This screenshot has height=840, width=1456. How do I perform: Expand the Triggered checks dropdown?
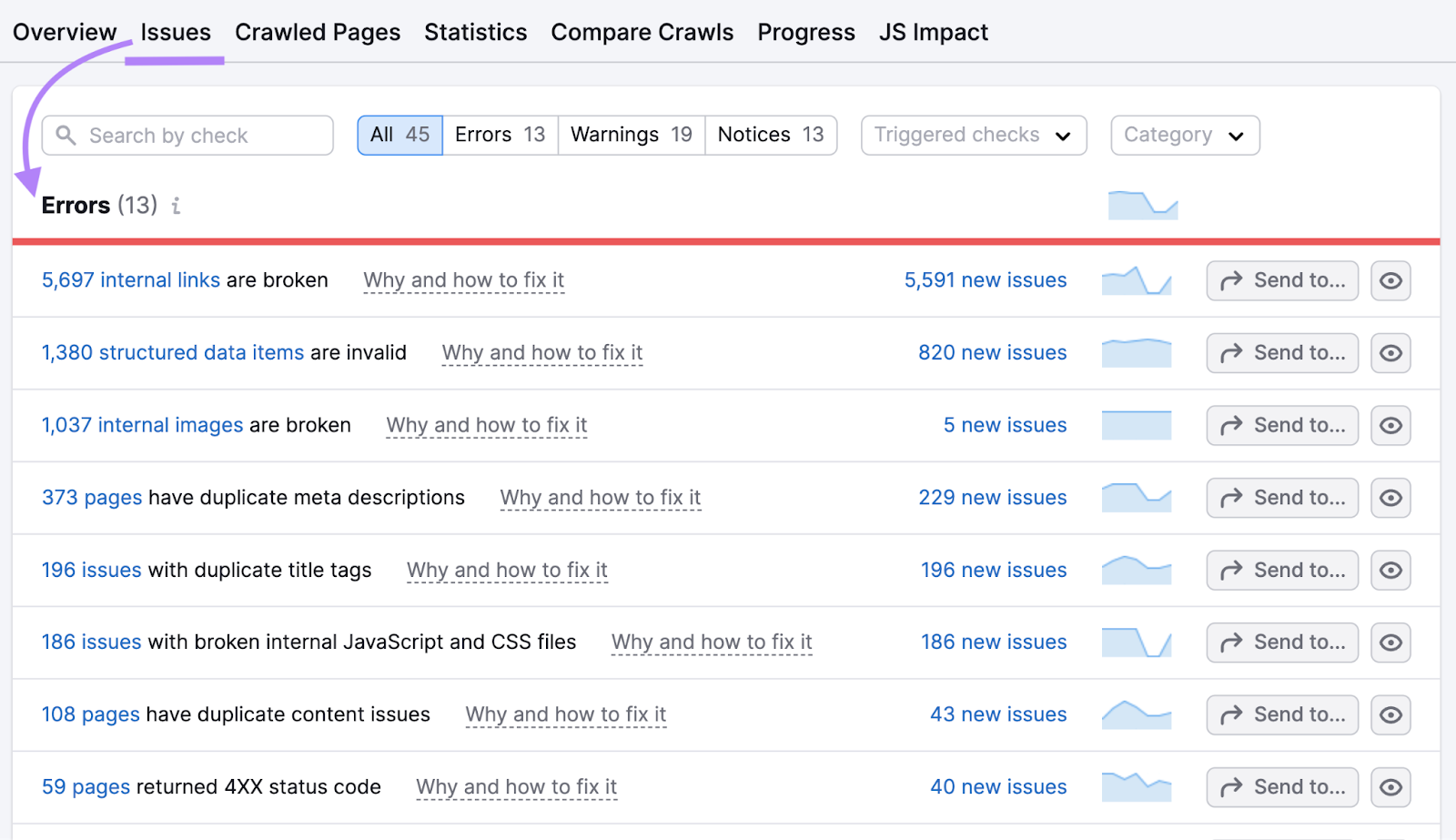(974, 136)
